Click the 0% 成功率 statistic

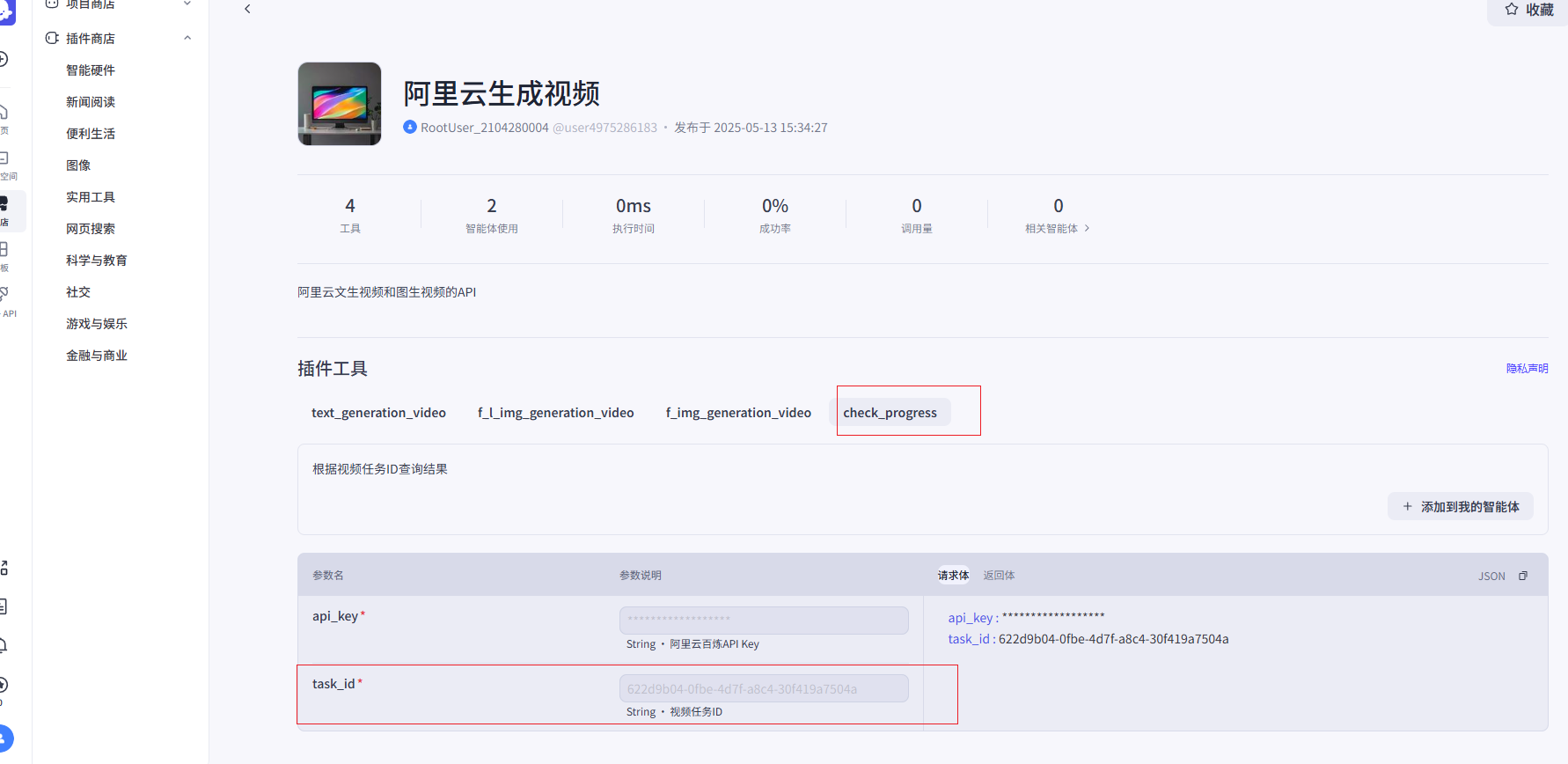tap(775, 215)
